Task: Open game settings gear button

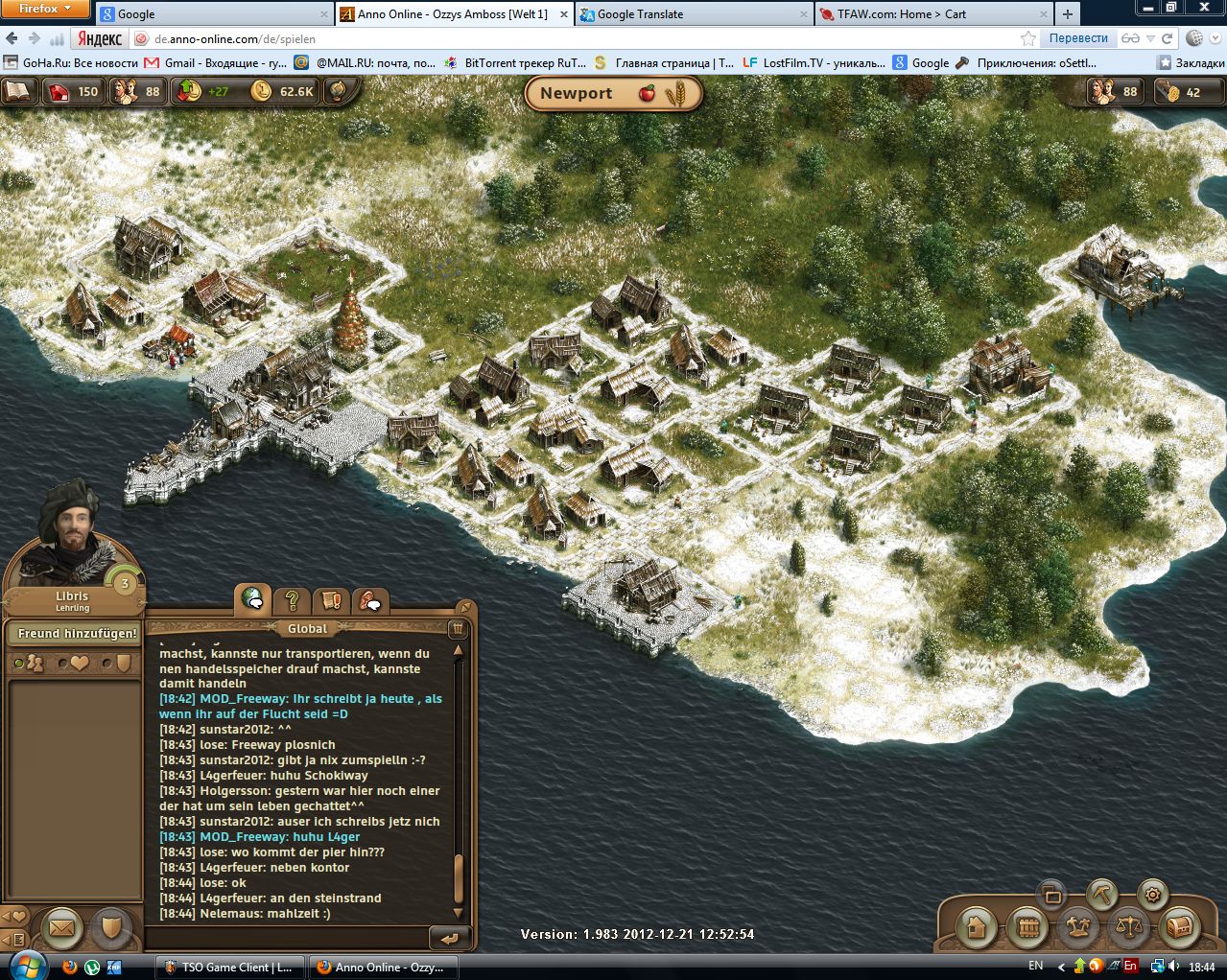Action: 1152,894
